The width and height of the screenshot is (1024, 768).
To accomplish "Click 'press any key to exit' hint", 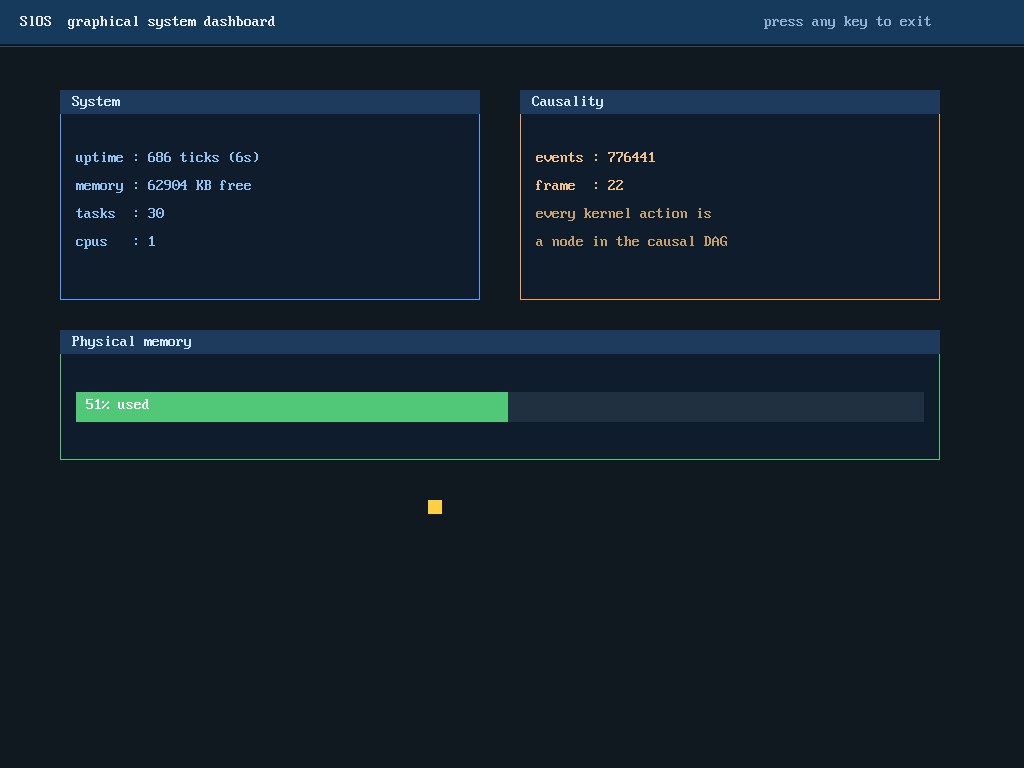I will (847, 22).
